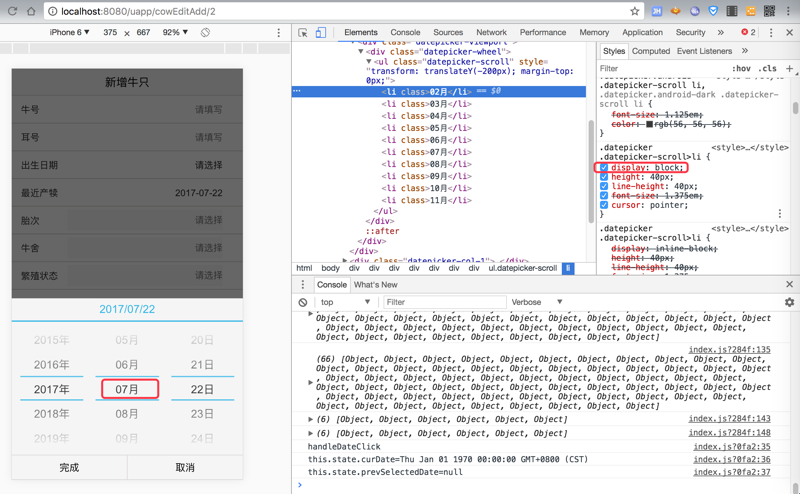Bookmark page with the star icon
This screenshot has height=494, width=800.
click(x=634, y=11)
